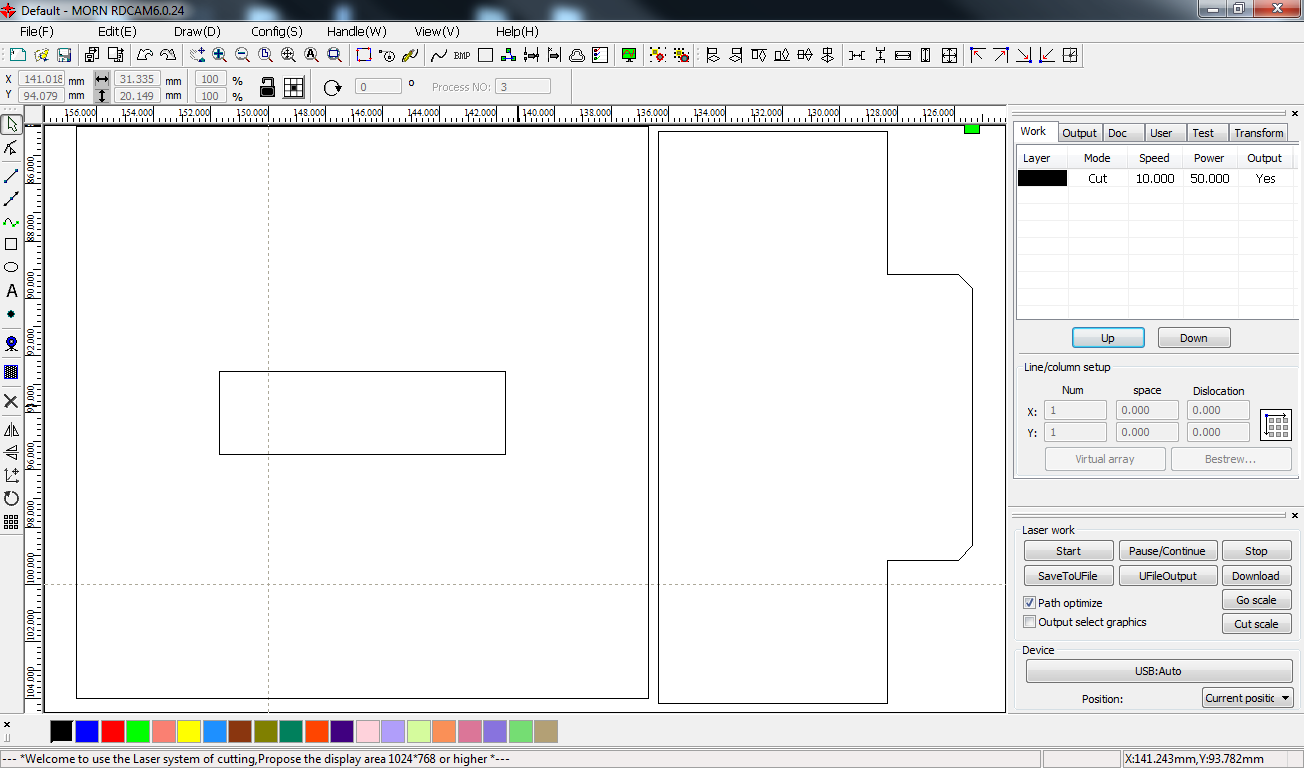Click the X position input field
Viewport: 1304px width, 768px height.
tap(41, 79)
